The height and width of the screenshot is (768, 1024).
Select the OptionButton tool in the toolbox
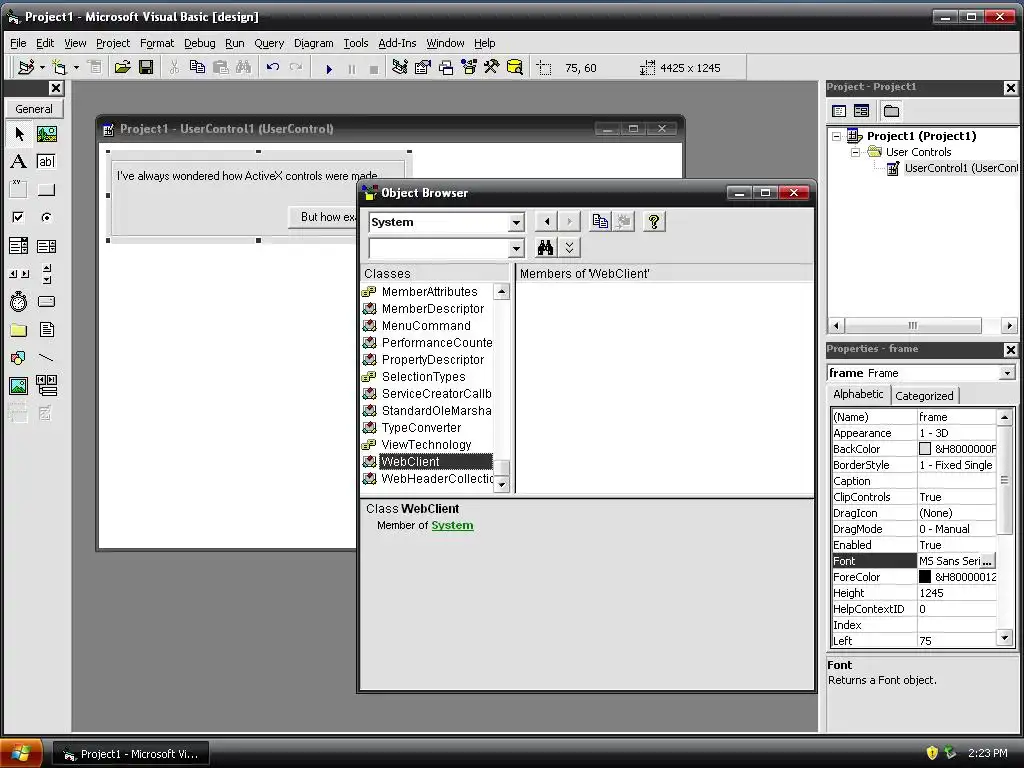pyautogui.click(x=46, y=217)
